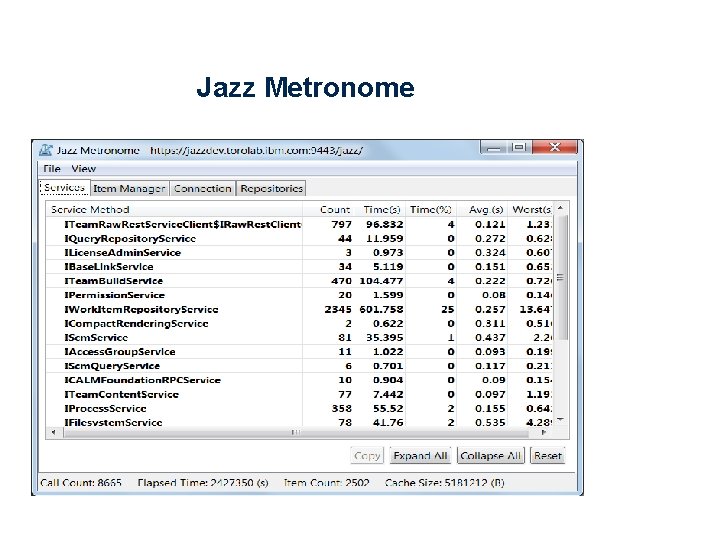
Task: Click the vertical scrollbar down arrow
Action: (560, 420)
